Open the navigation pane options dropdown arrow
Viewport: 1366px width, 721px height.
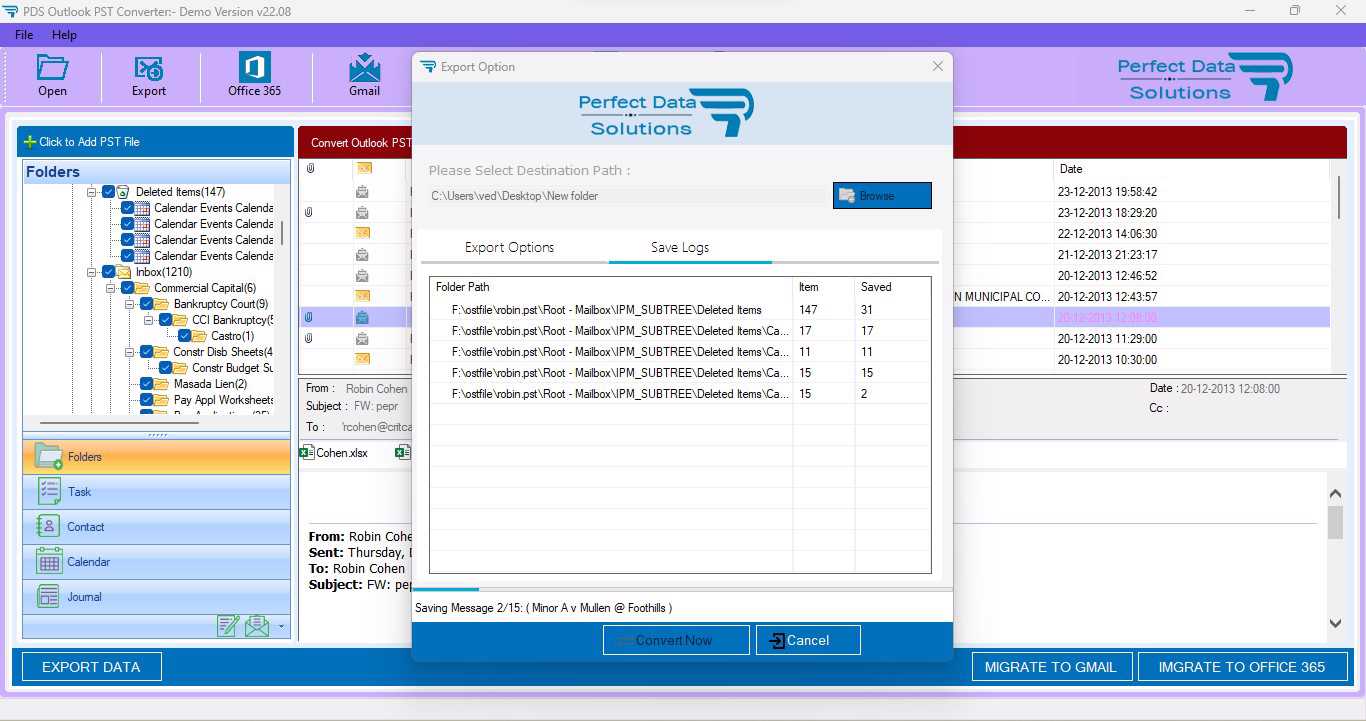pyautogui.click(x=282, y=627)
